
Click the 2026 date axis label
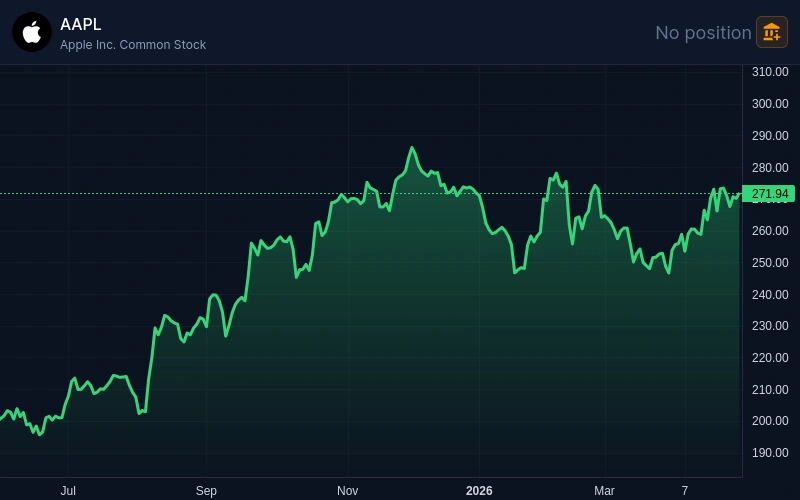click(479, 491)
